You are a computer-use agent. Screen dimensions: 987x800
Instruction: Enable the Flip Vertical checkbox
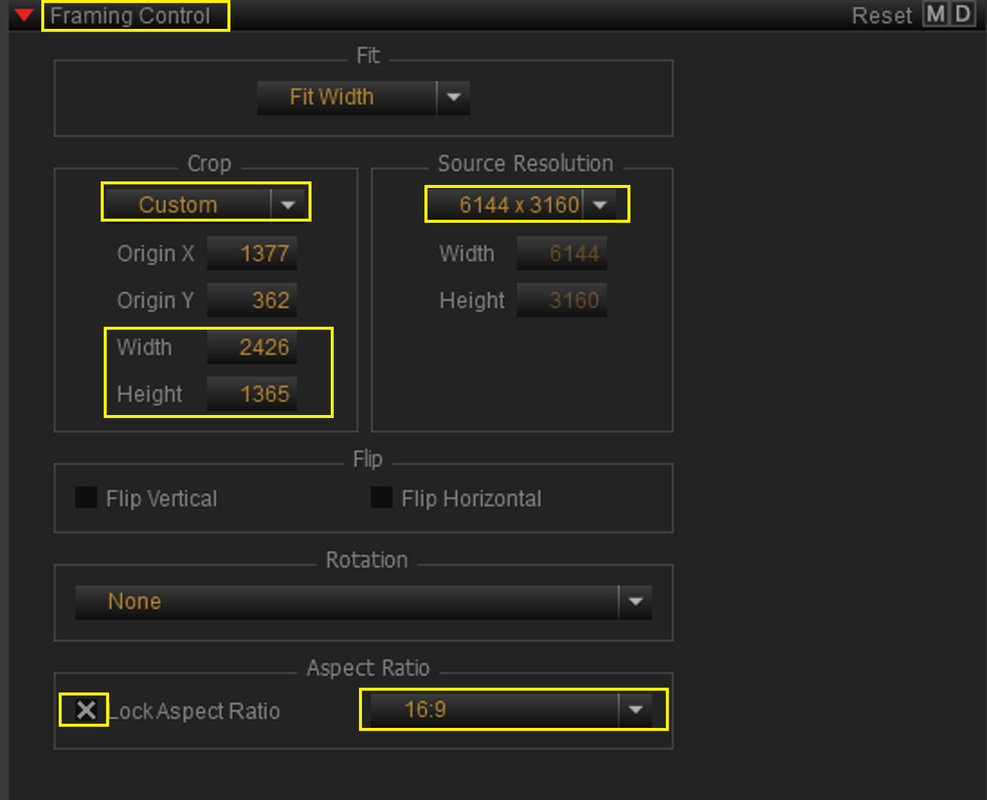pyautogui.click(x=86, y=498)
